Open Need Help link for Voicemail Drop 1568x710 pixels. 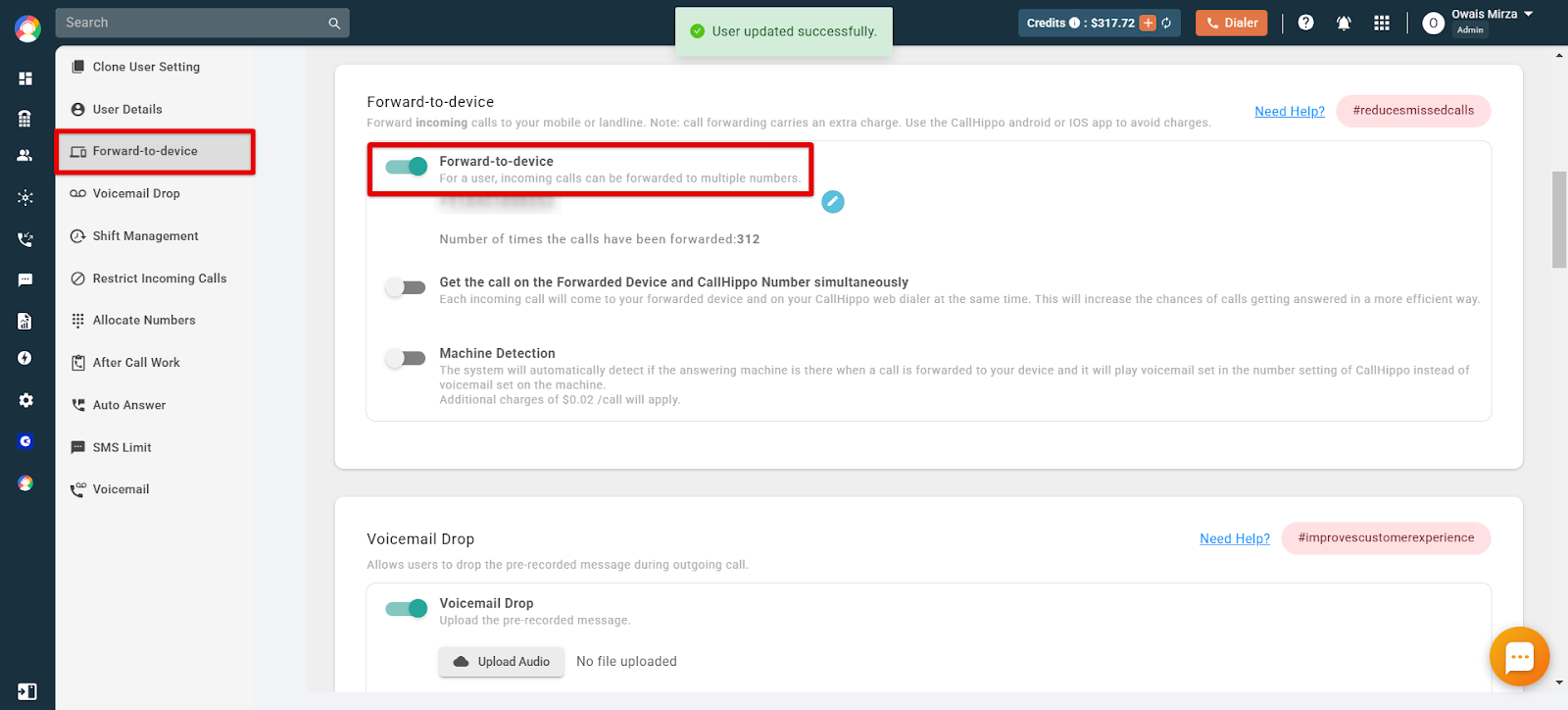pyautogui.click(x=1235, y=538)
